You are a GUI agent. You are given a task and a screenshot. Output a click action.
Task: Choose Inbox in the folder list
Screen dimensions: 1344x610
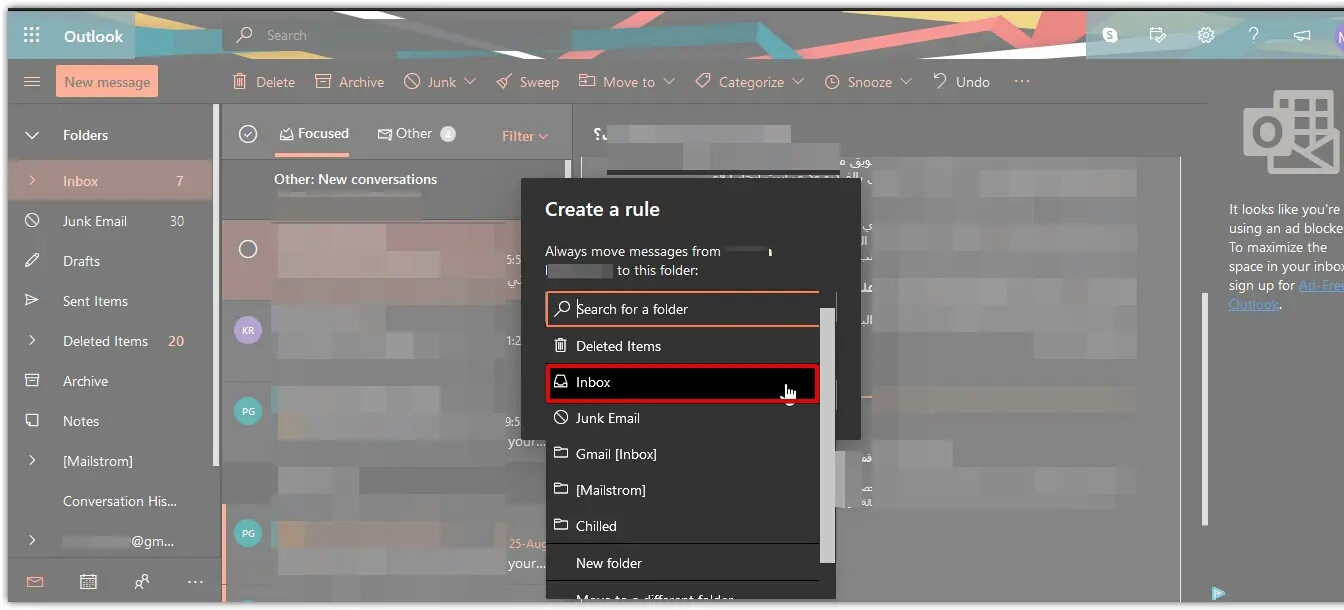point(682,383)
